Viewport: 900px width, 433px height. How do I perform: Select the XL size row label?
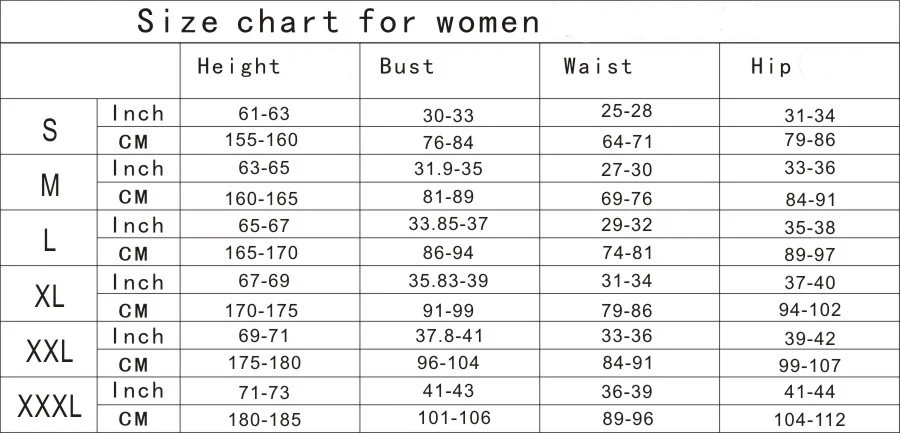point(50,296)
